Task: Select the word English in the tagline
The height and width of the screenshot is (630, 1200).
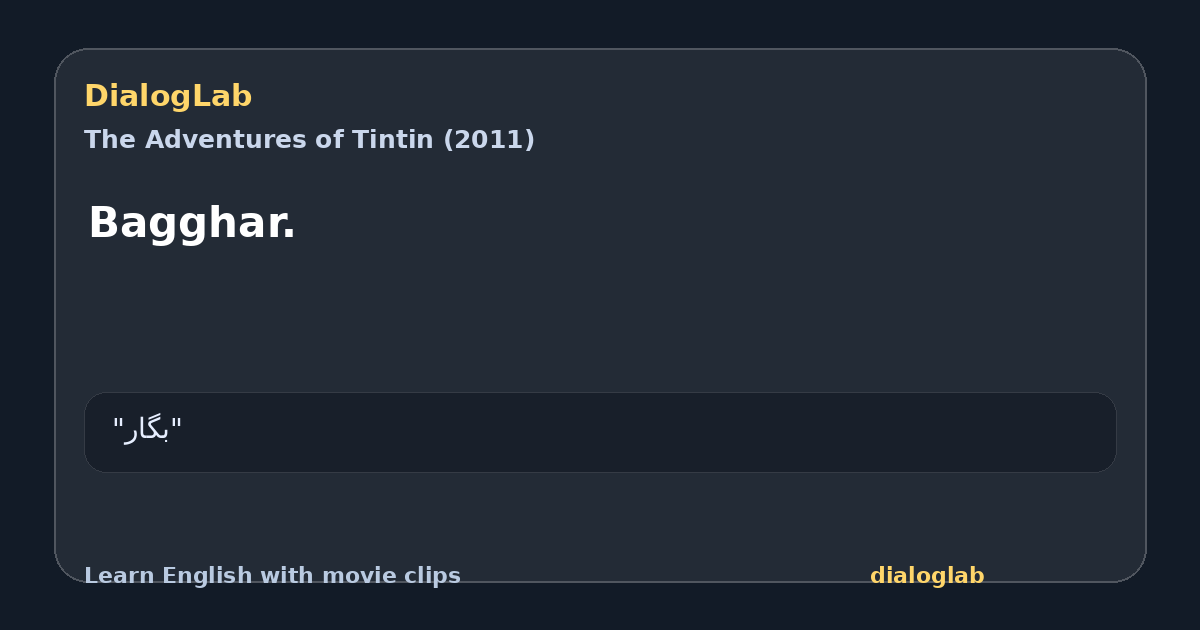Action: (x=202, y=576)
